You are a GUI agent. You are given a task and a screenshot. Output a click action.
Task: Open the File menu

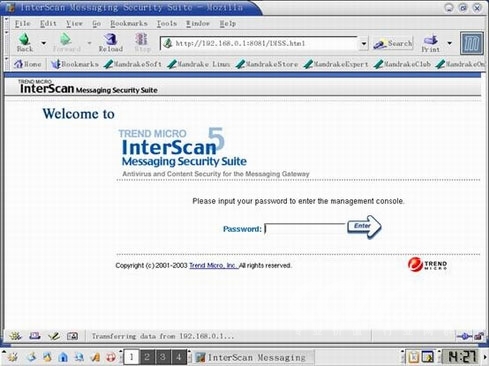tap(23, 23)
